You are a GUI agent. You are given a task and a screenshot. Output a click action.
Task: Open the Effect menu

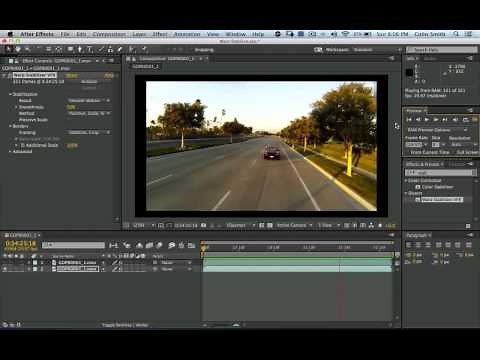tap(160, 34)
